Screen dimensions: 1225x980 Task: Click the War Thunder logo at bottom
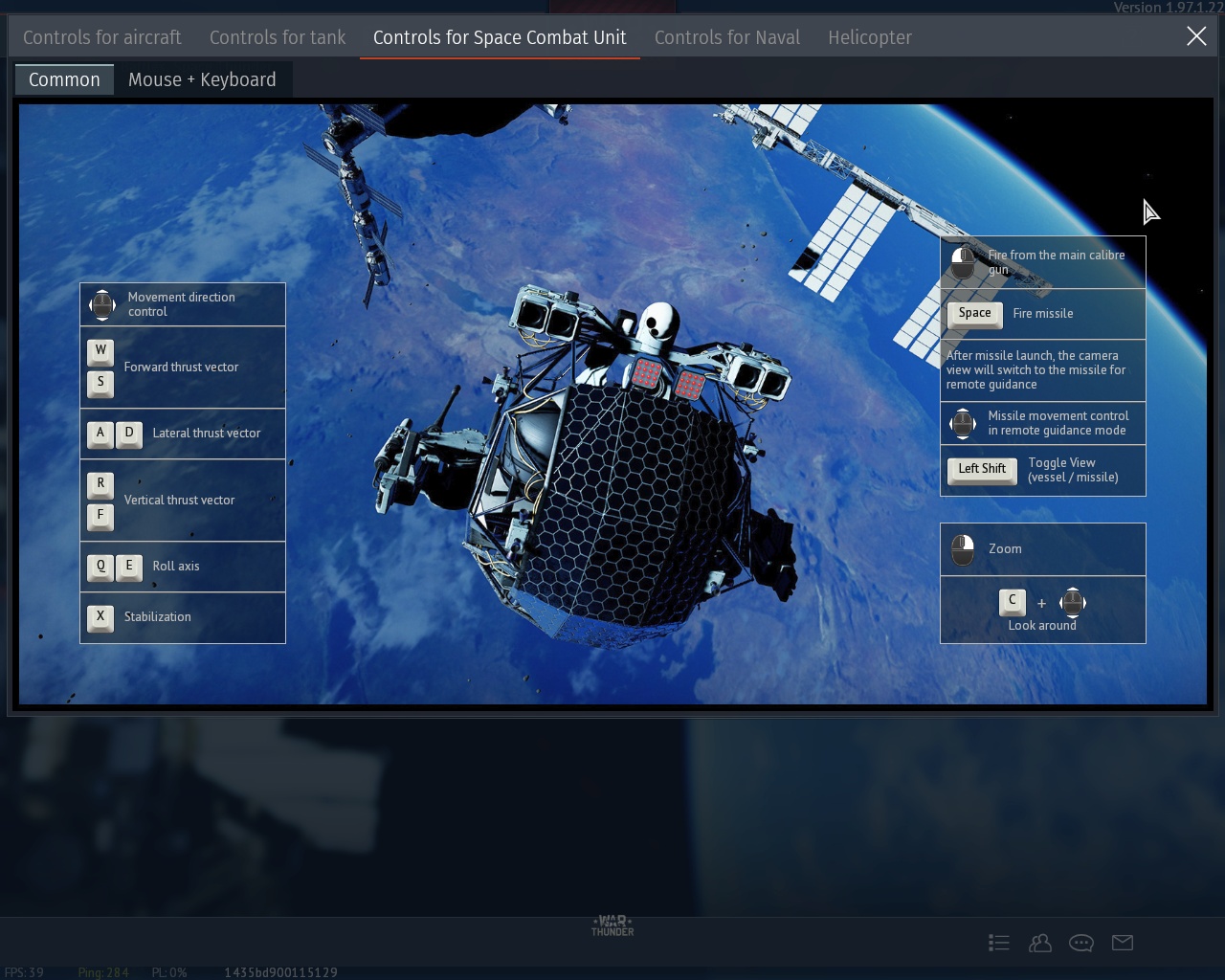tap(612, 925)
